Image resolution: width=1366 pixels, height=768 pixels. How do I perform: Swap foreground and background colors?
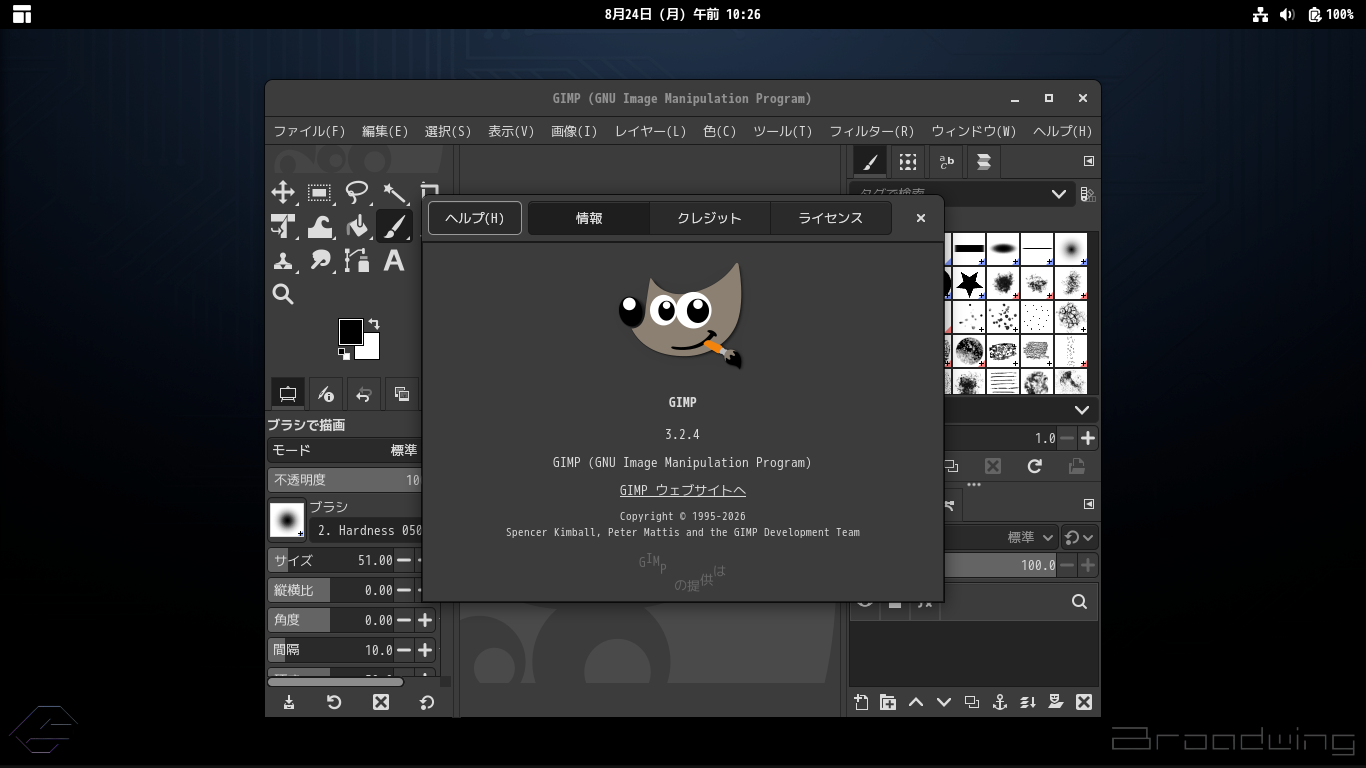pos(374,324)
